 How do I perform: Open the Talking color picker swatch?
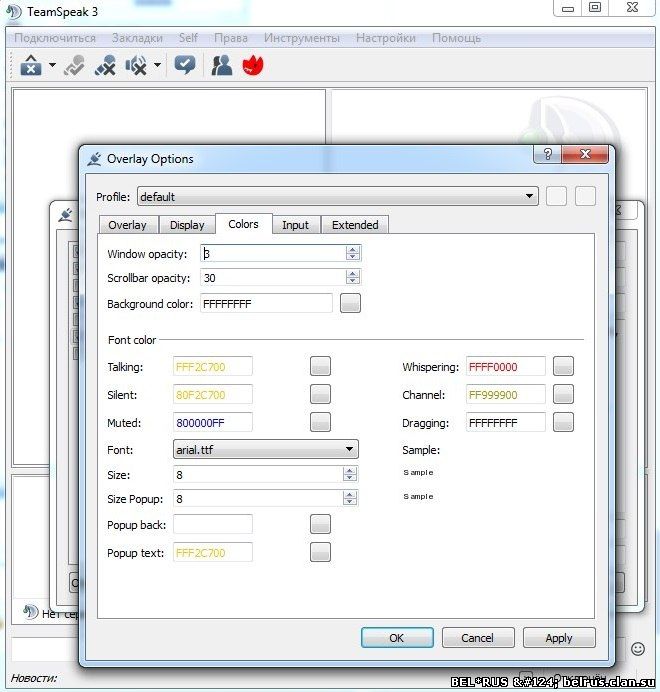tap(320, 366)
